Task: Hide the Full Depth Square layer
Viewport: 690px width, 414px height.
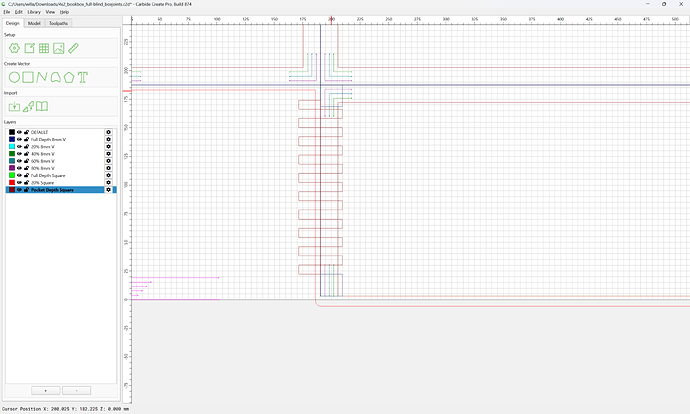Action: tap(19, 176)
